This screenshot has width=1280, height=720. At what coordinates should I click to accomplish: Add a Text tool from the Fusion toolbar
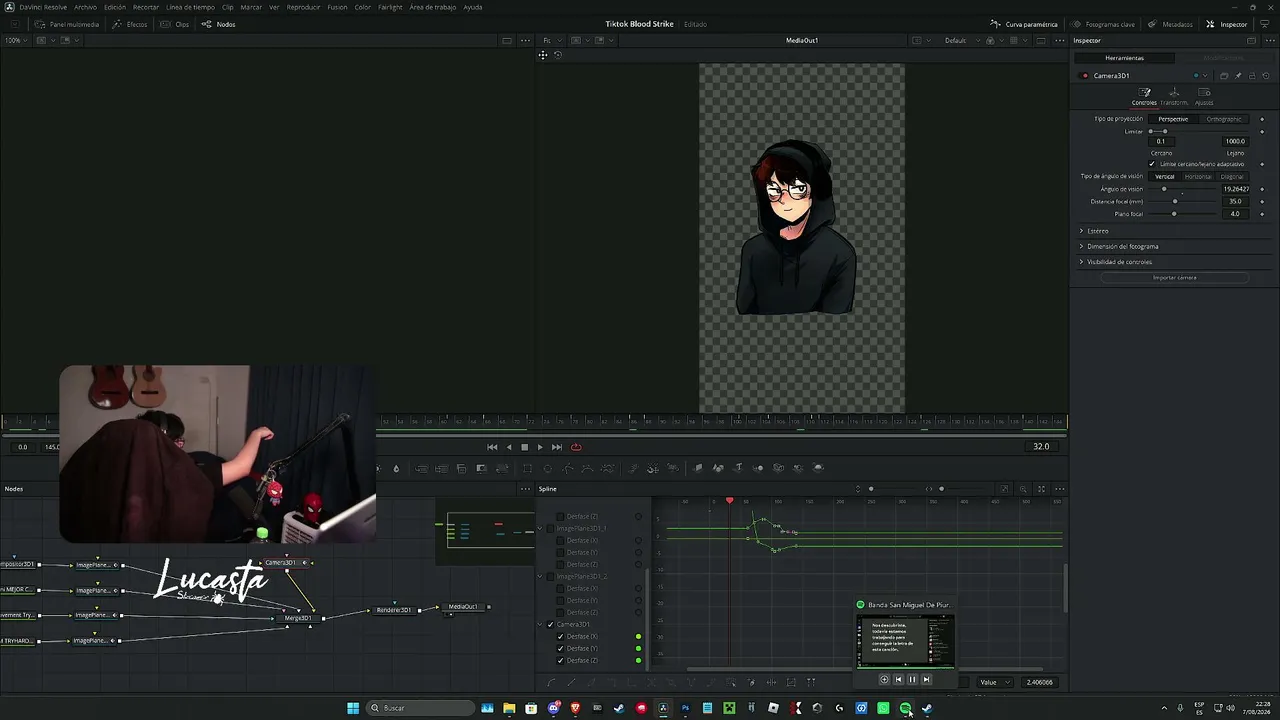(739, 468)
